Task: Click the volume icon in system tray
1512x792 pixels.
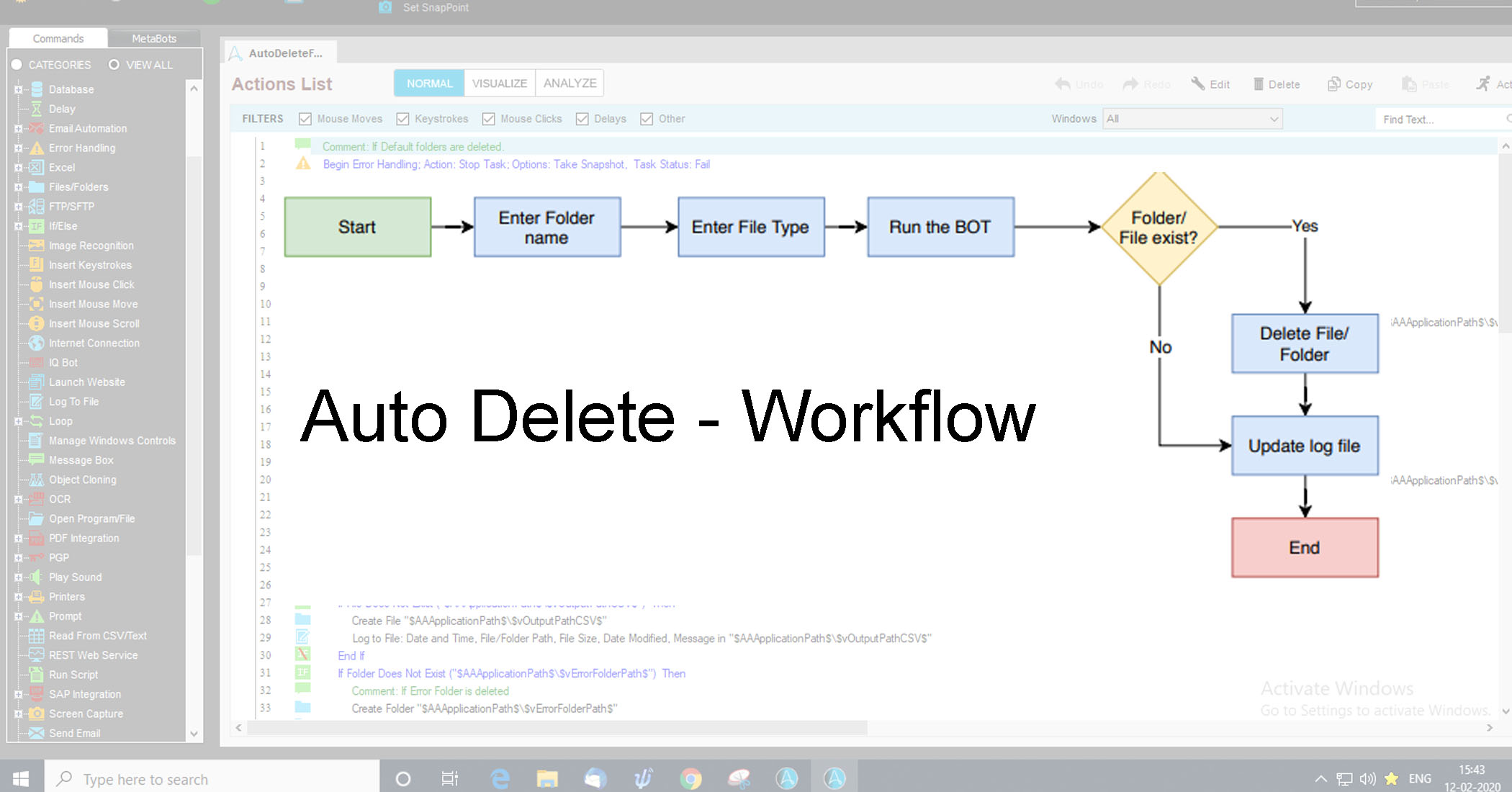Action: click(1367, 778)
